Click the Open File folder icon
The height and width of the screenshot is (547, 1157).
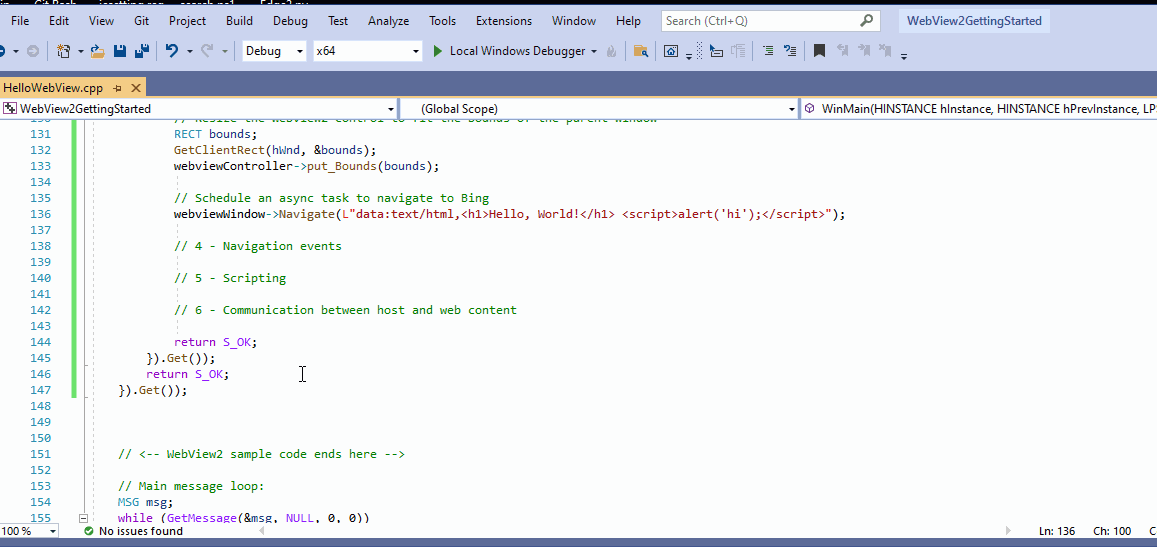97,51
